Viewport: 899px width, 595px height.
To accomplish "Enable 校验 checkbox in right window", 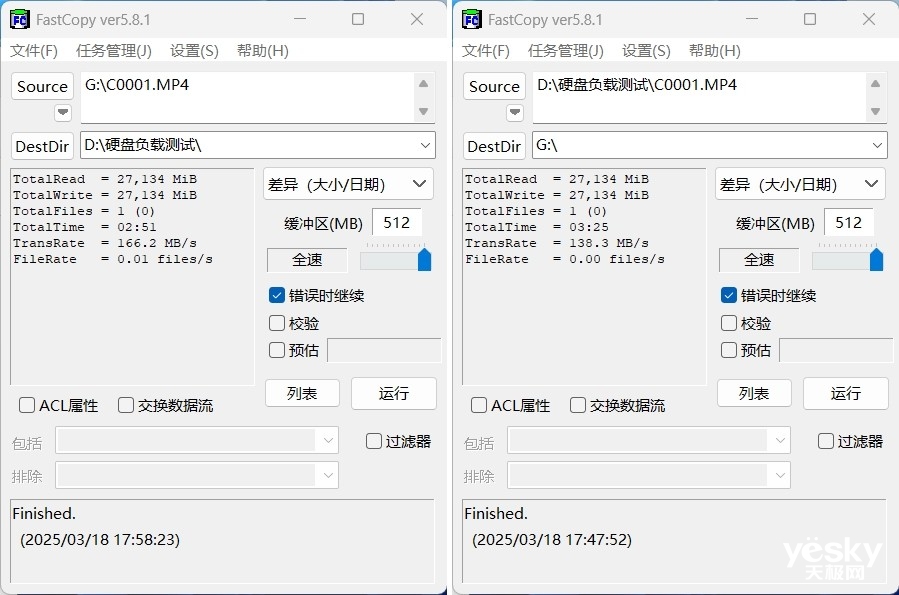I will [729, 323].
